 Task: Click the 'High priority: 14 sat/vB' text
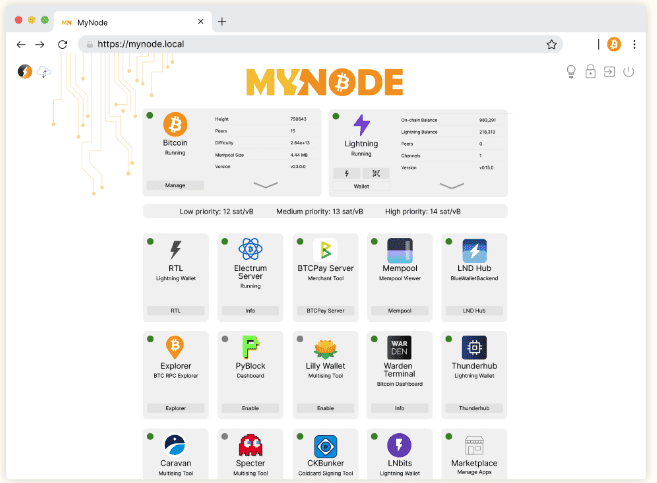tap(423, 212)
